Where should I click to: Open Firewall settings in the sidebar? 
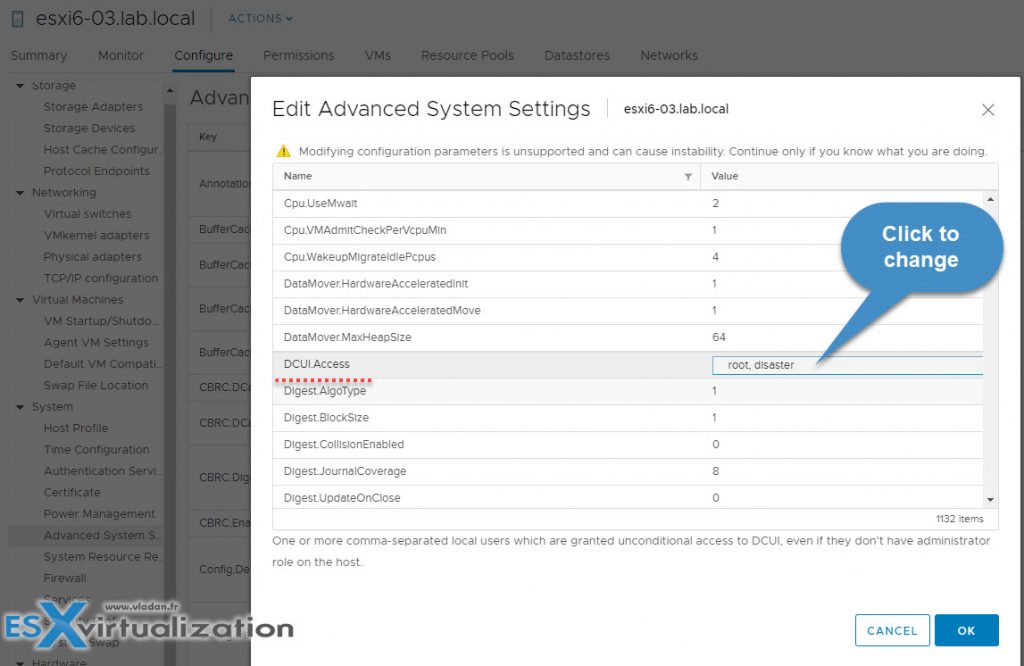pos(64,577)
